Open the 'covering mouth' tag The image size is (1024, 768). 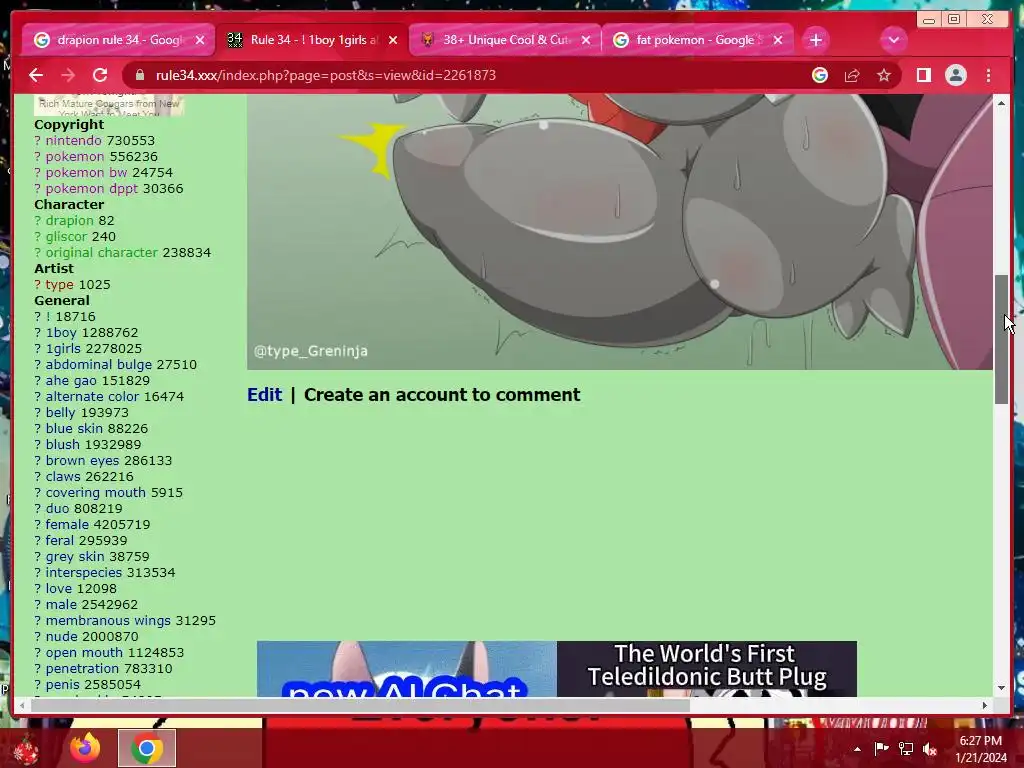coord(95,492)
